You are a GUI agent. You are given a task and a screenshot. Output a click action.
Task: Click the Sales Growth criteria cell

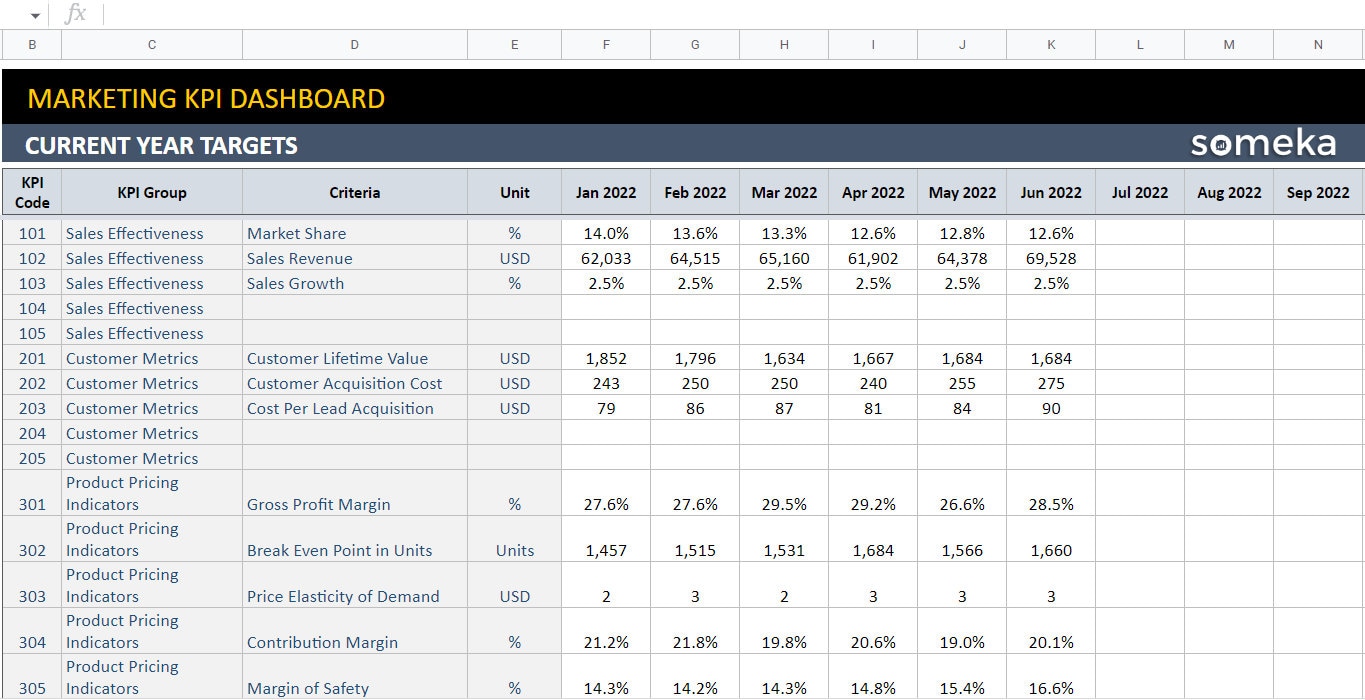355,283
